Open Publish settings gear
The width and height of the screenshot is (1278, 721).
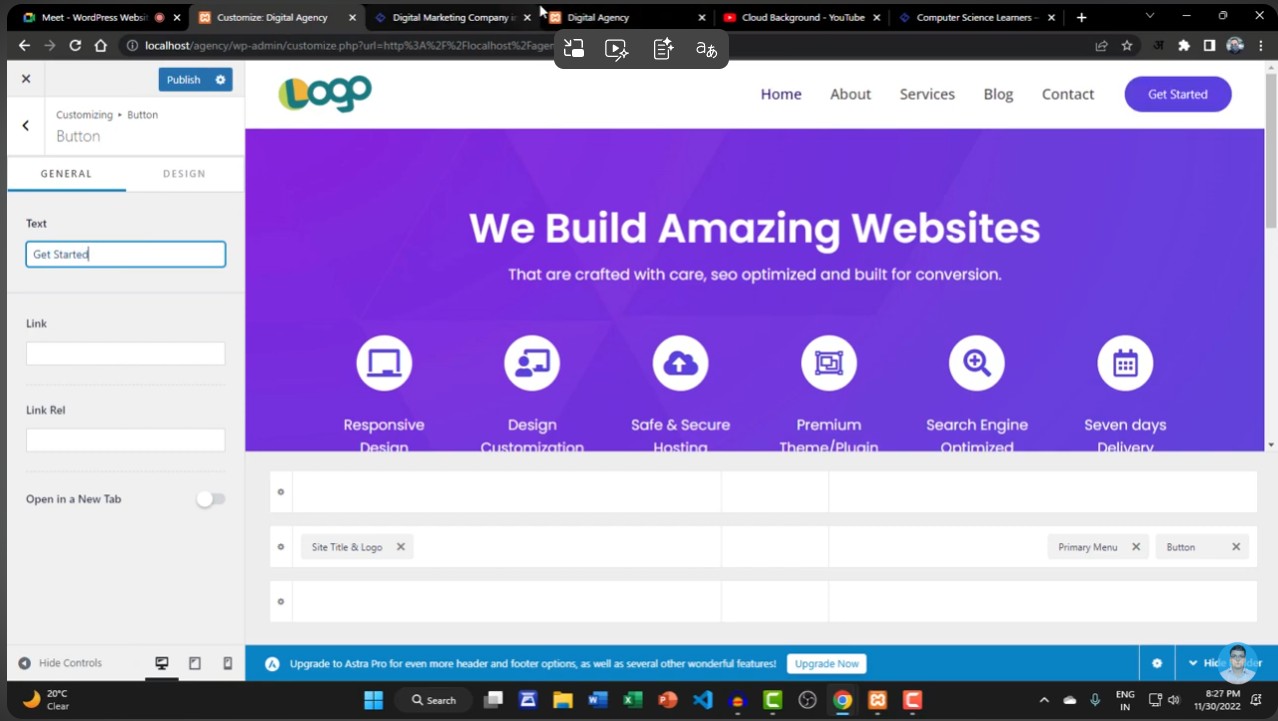click(220, 80)
